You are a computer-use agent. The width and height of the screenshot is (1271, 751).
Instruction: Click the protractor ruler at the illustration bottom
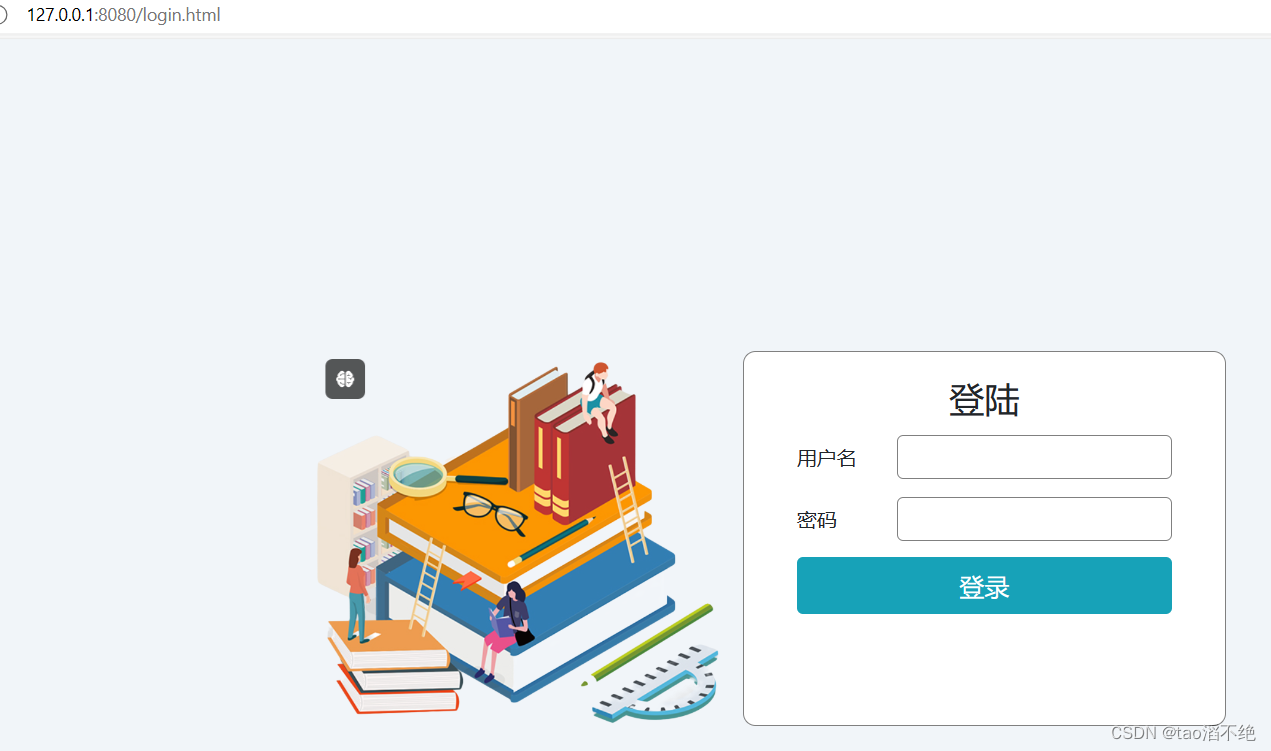click(x=655, y=683)
